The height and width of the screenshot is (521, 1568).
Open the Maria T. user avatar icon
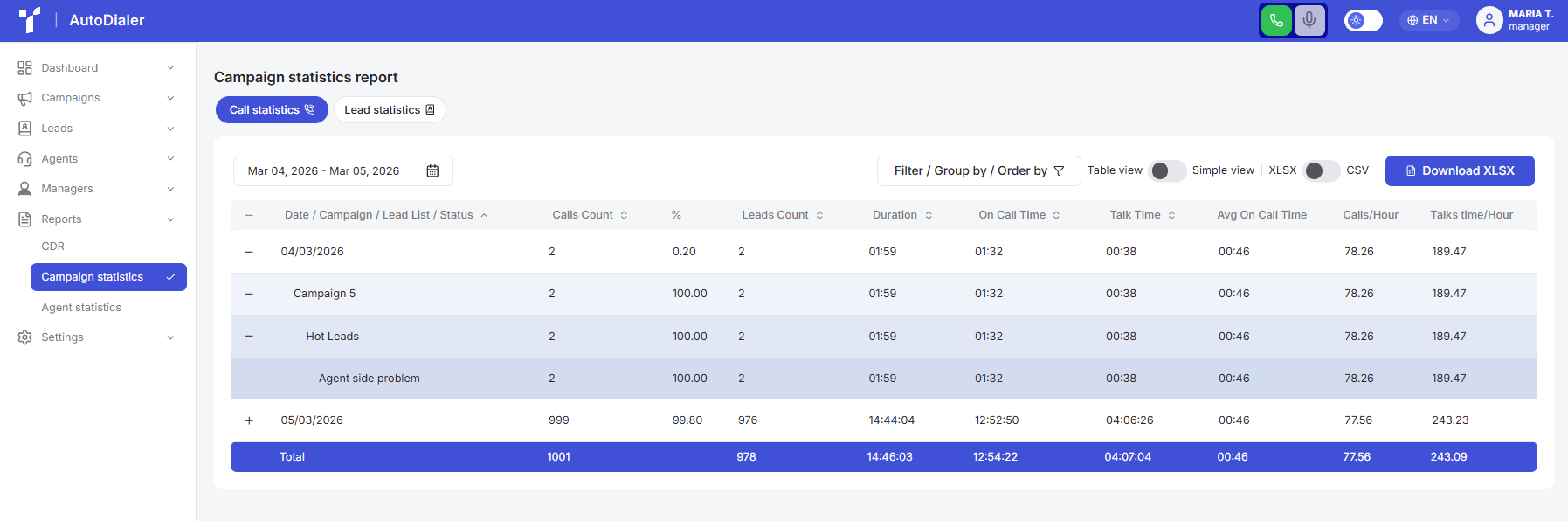(1489, 20)
